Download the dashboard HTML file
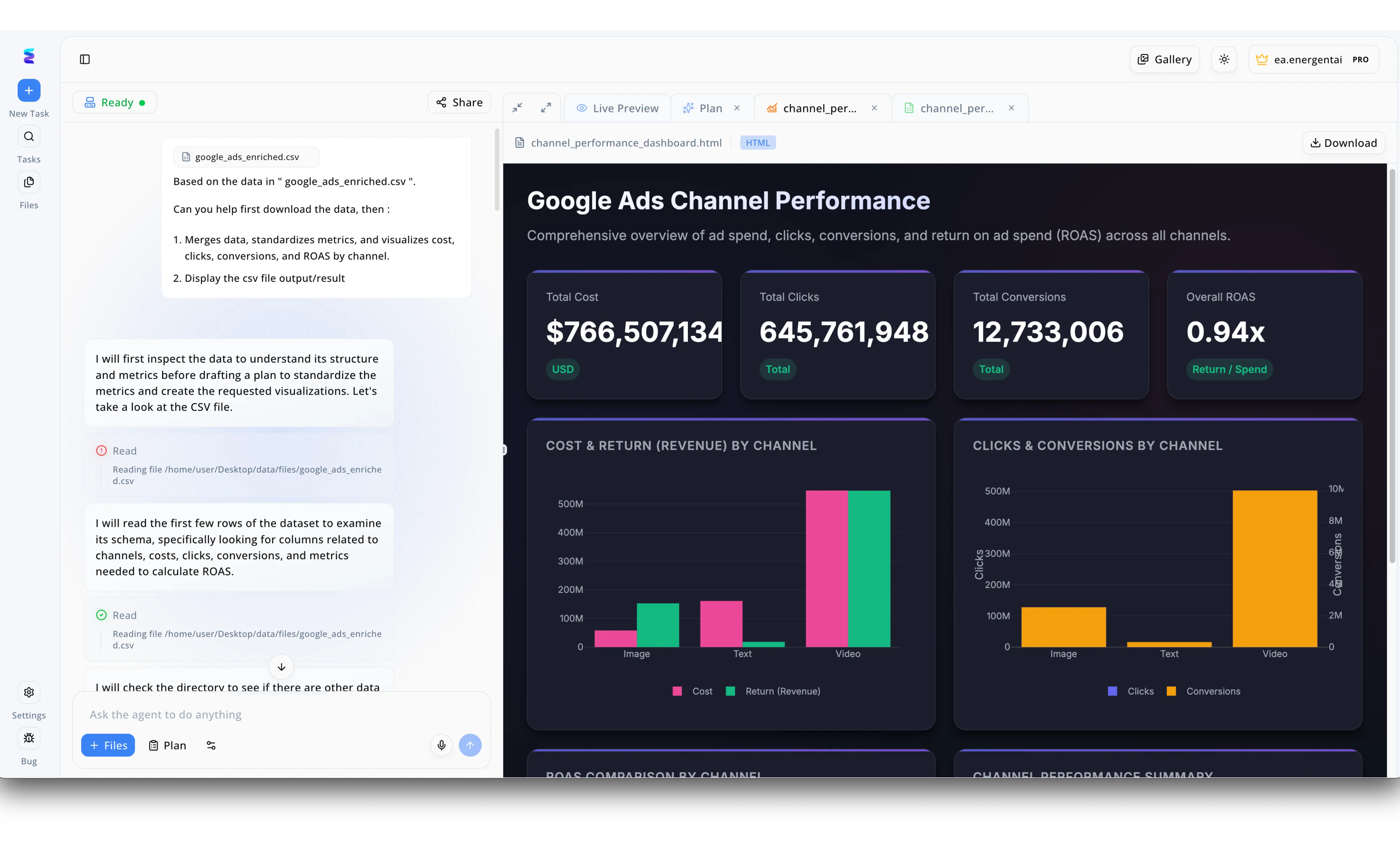 pyautogui.click(x=1343, y=142)
